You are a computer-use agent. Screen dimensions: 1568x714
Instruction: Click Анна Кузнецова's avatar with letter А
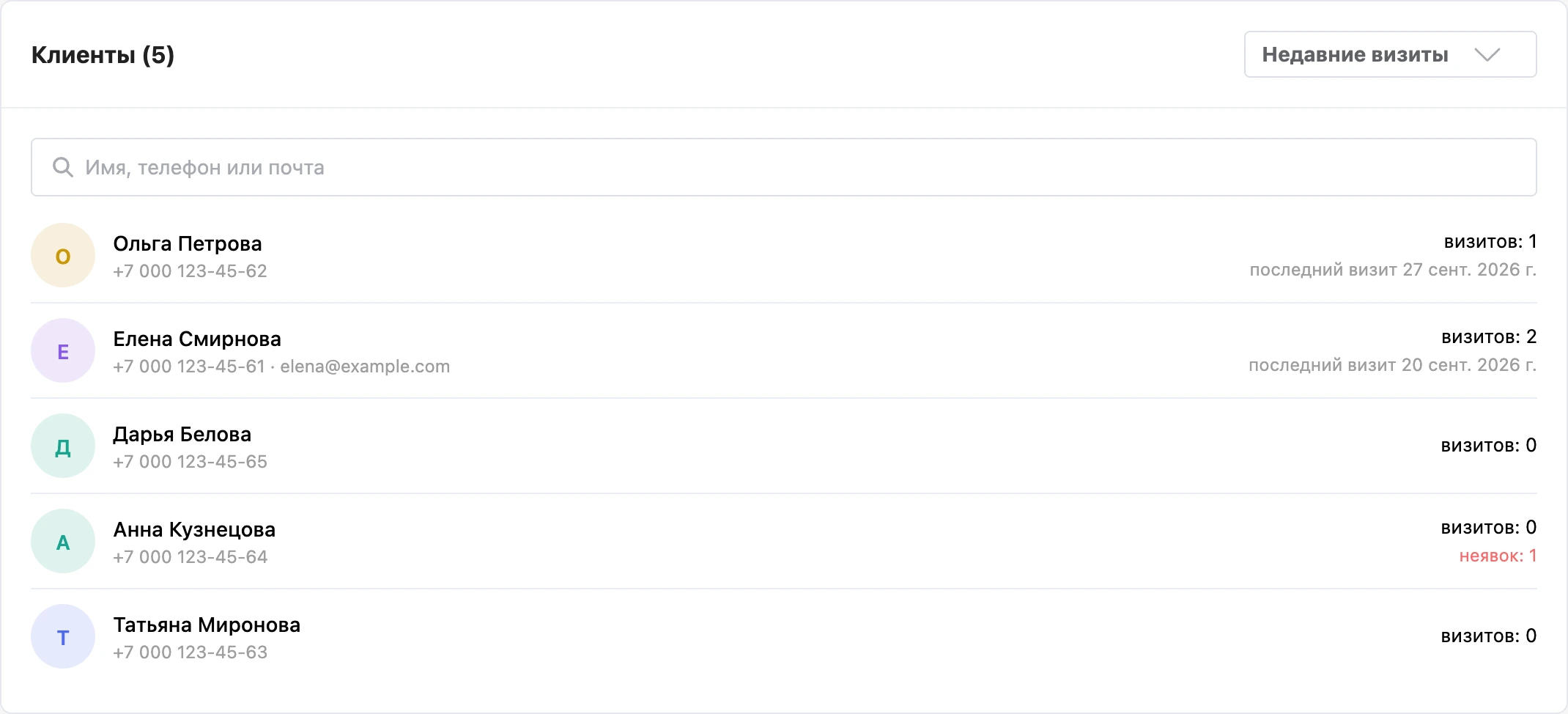(63, 541)
